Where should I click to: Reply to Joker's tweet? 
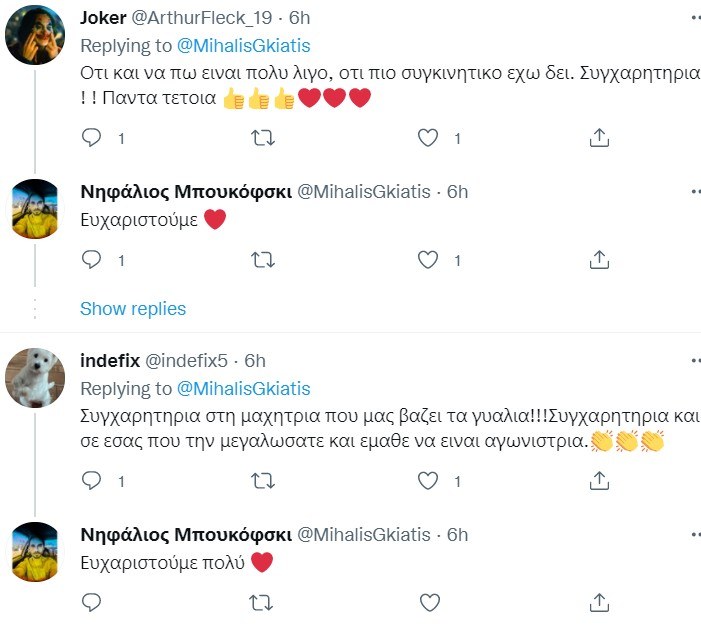point(91,138)
